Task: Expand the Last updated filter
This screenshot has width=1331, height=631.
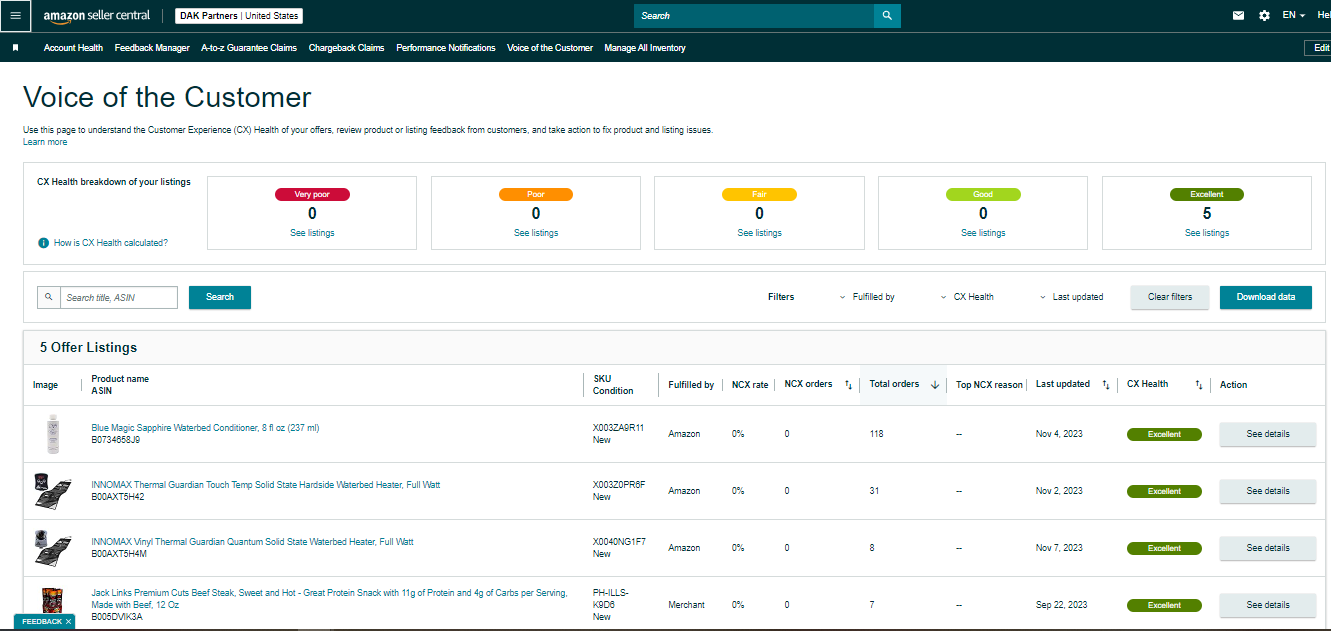Action: point(1072,297)
